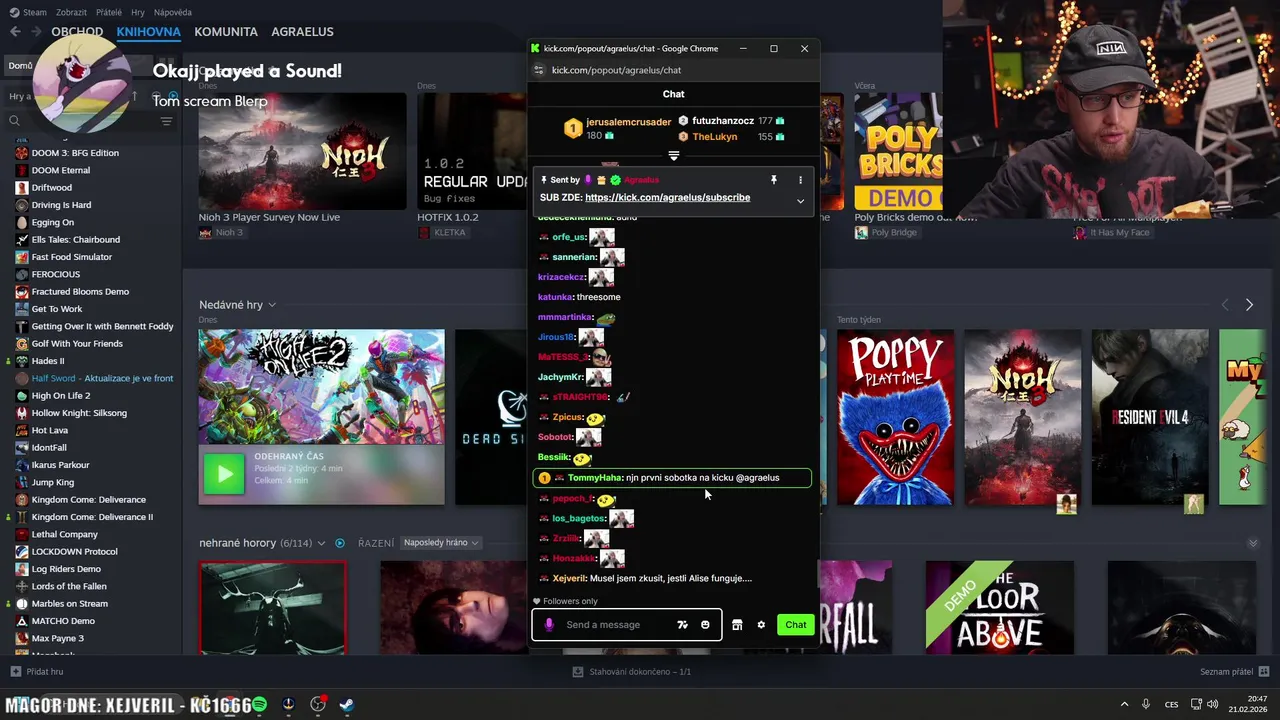Image resolution: width=1280 pixels, height=720 pixels.
Task: Click Přidat hru plus icon
Action: tap(15, 672)
